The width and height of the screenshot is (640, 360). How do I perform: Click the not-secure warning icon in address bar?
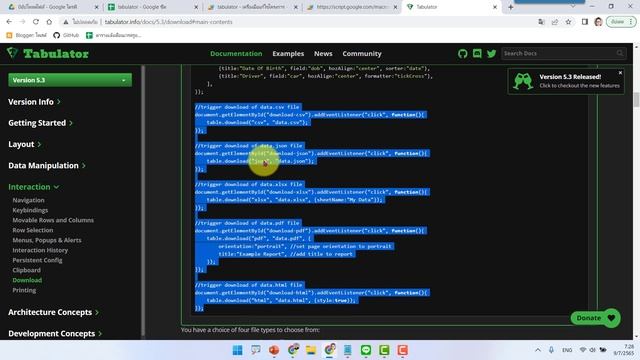65,22
